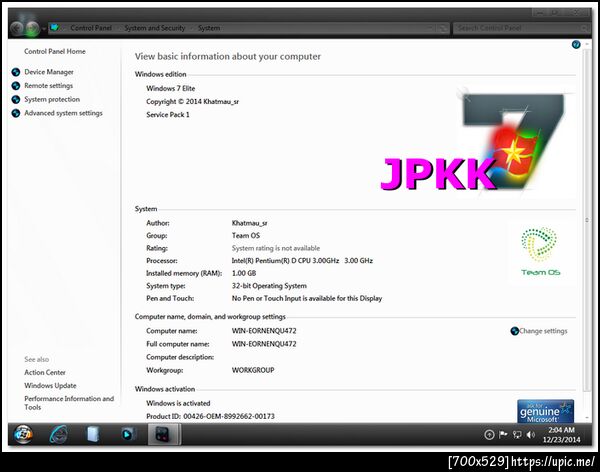
Task: Click 32-bit Operating System text
Action: tap(269, 286)
